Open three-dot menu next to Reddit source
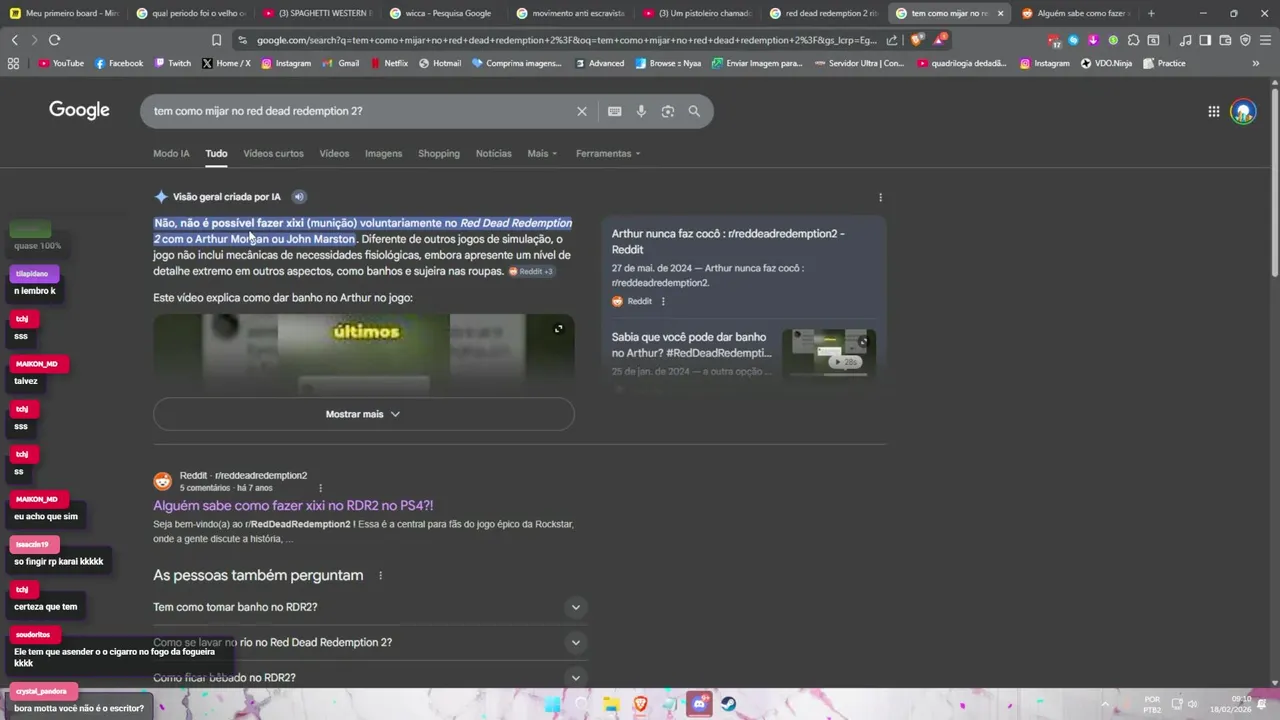This screenshot has width=1280, height=720. coord(663,301)
